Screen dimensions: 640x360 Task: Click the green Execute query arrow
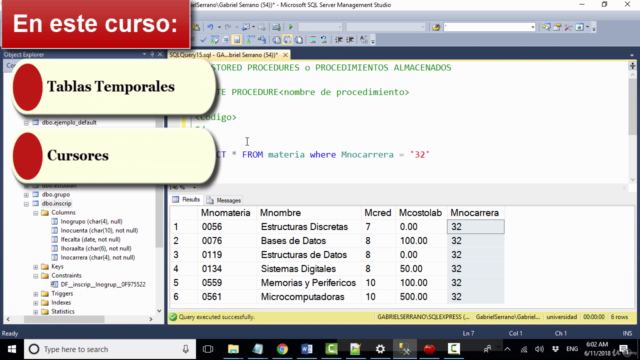[x=291, y=27]
